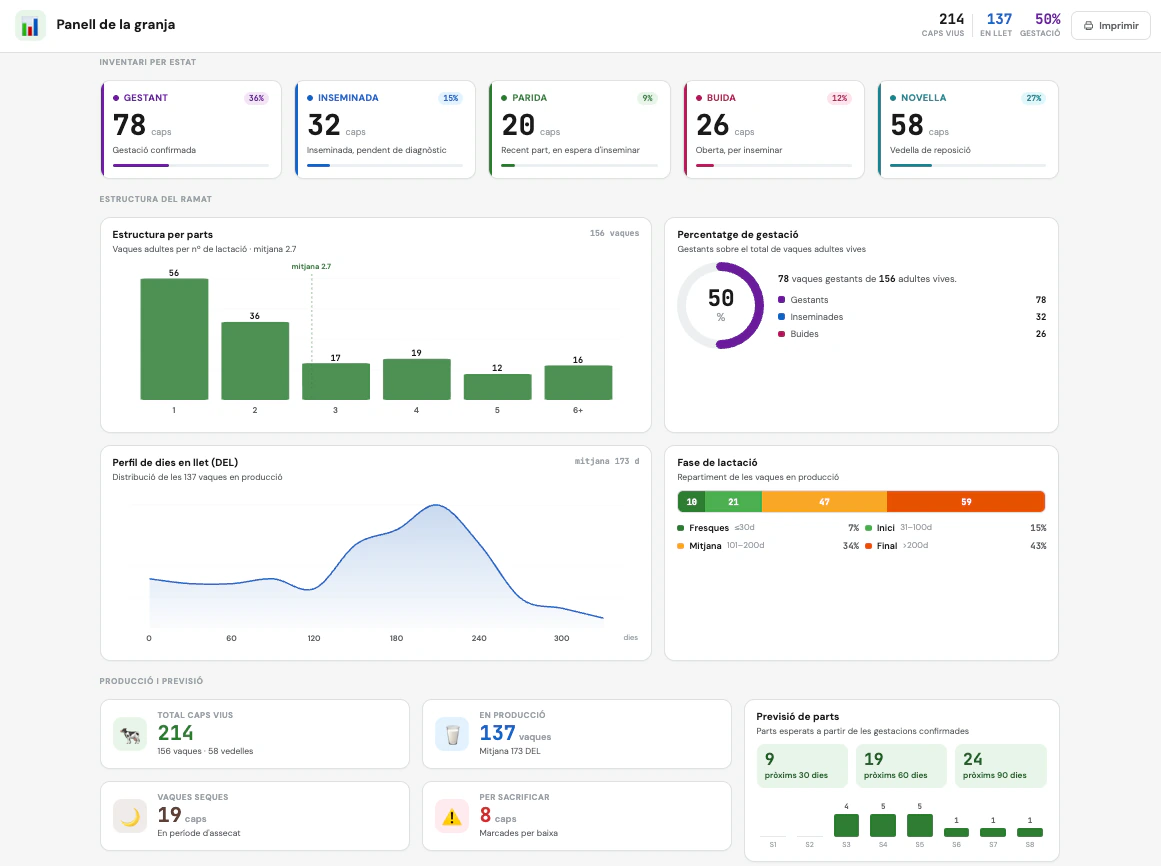Image resolution: width=1161 pixels, height=866 pixels.
Task: Click the lactation 4 bar with 19 cows
Action: [x=416, y=379]
